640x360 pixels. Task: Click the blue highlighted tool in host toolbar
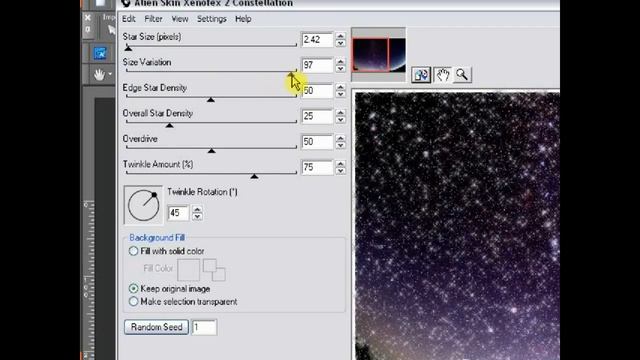[x=100, y=53]
